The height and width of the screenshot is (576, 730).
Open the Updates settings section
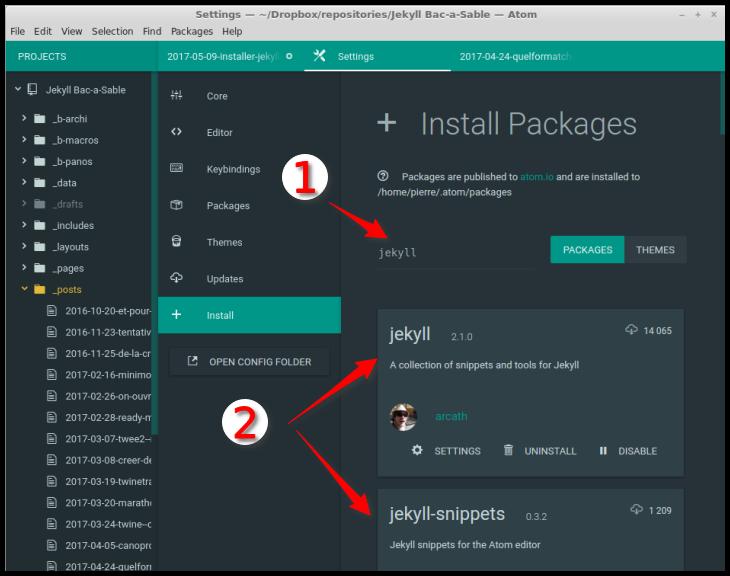point(250,278)
